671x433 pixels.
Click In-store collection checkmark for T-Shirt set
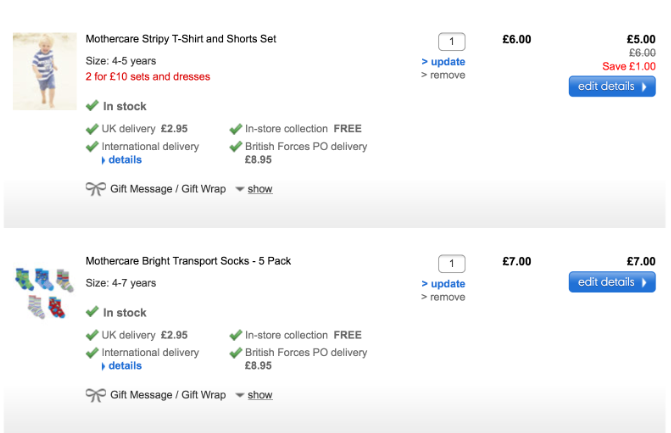click(x=236, y=128)
